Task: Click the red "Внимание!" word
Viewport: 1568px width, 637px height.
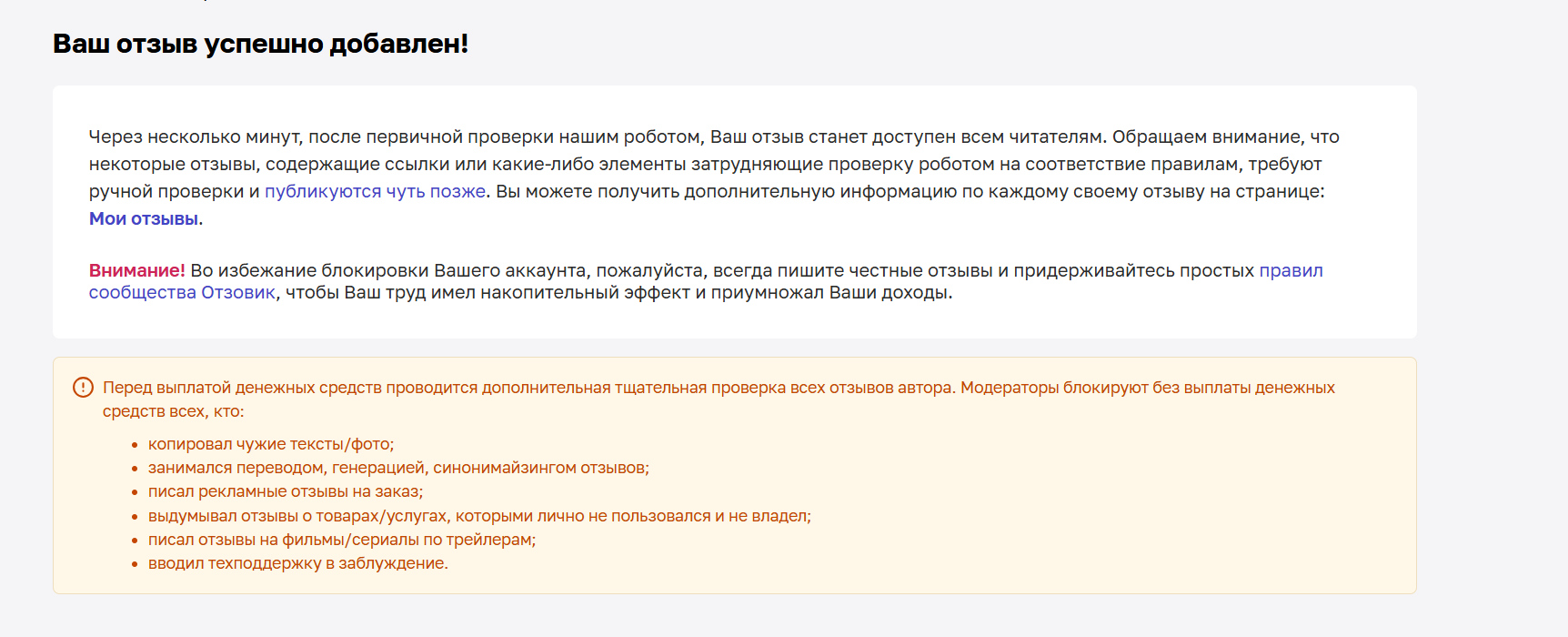Action: [x=137, y=270]
